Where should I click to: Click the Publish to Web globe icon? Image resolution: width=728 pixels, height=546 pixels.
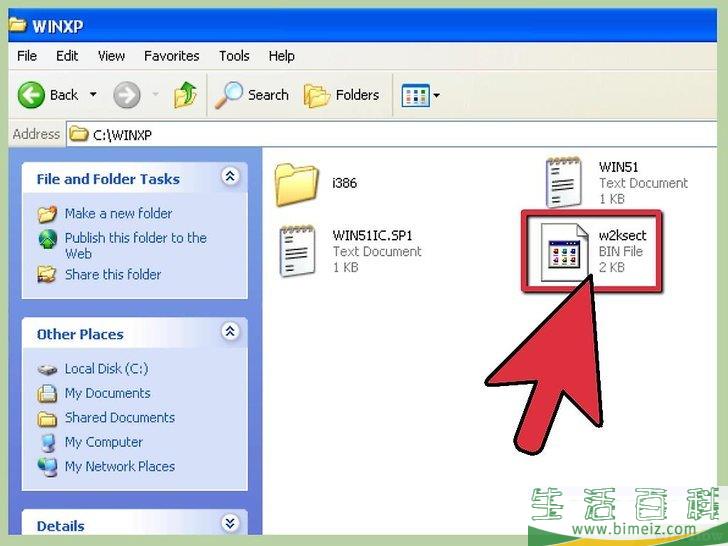click(x=47, y=239)
